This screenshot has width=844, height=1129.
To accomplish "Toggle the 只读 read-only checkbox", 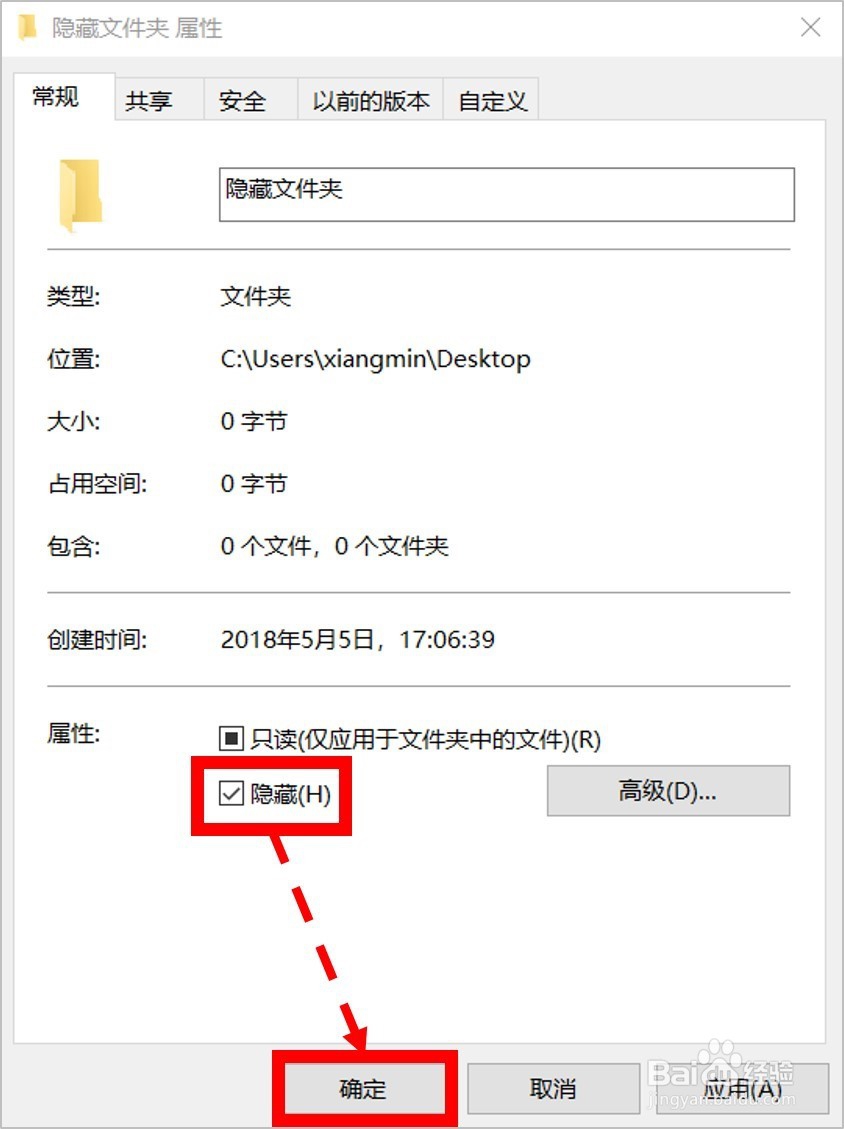I will pyautogui.click(x=231, y=739).
